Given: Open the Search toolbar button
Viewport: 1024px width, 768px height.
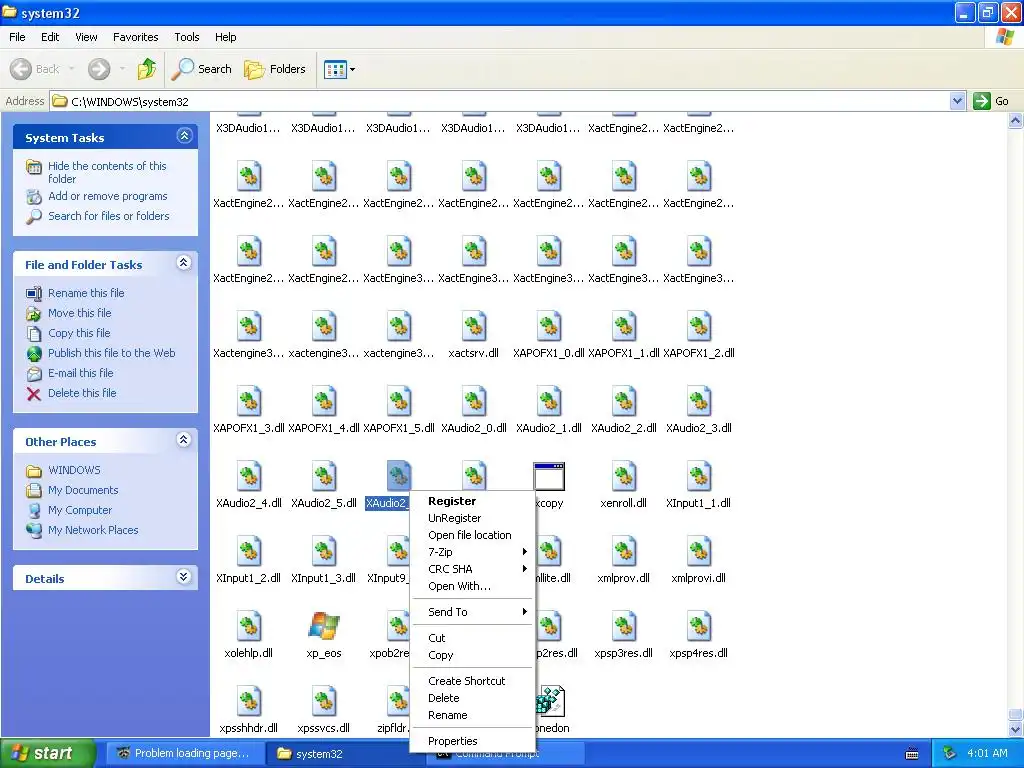Looking at the screenshot, I should (201, 69).
